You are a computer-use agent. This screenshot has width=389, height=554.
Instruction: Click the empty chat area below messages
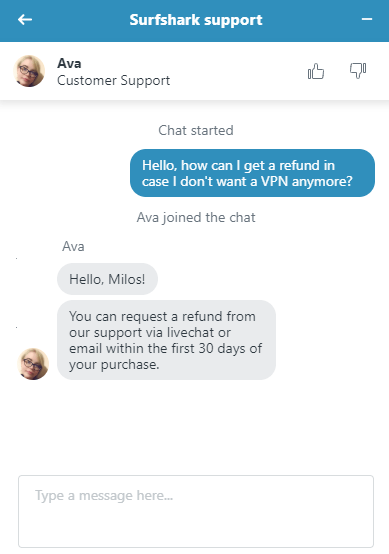194,426
